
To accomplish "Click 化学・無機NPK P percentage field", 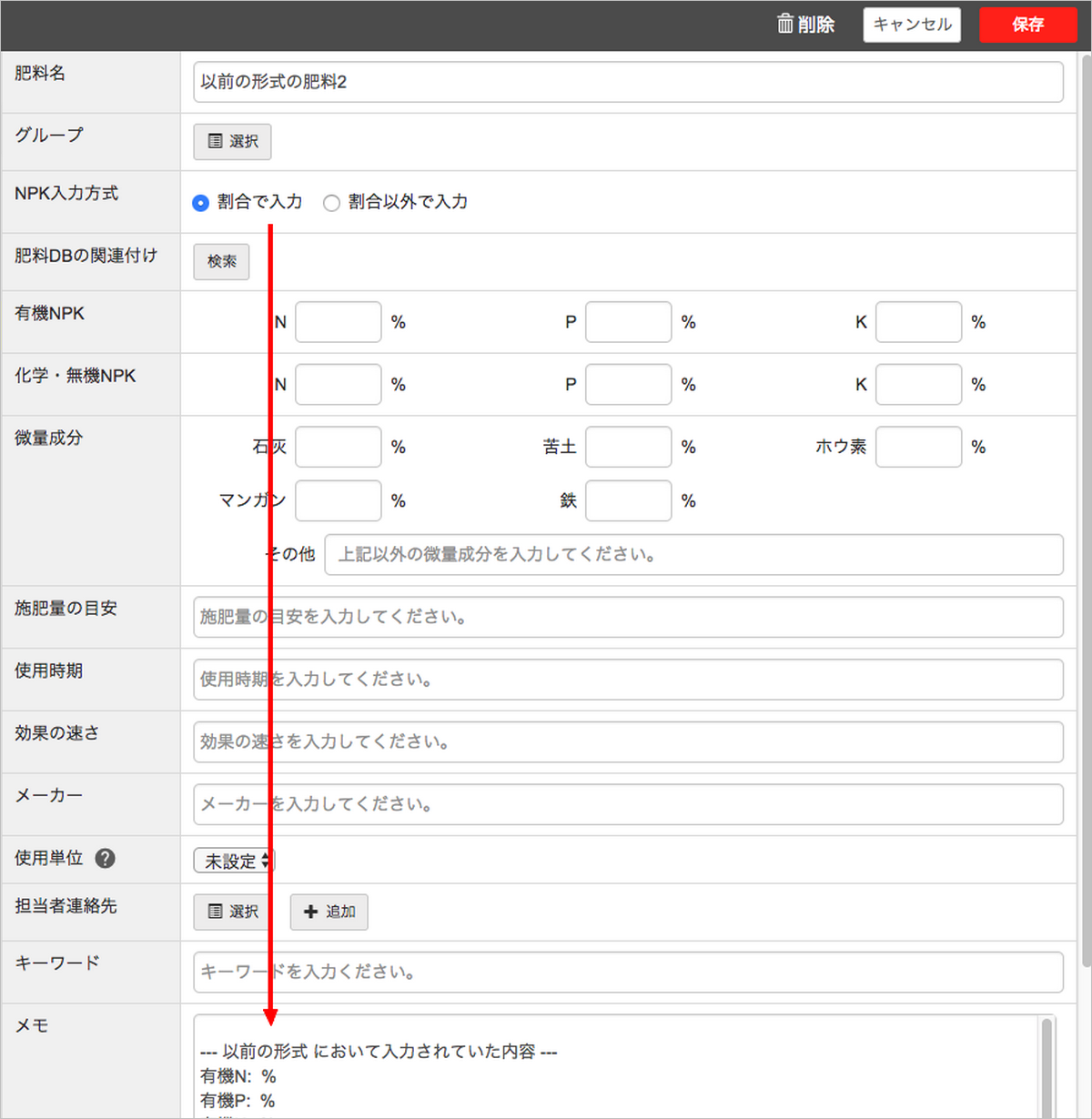I will coord(629,385).
